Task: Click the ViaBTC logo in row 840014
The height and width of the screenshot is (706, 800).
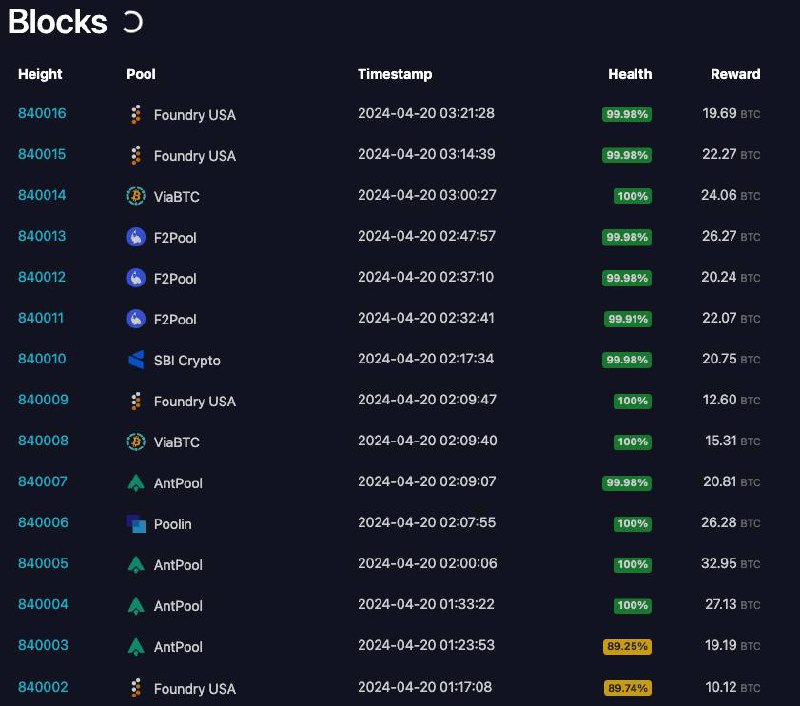Action: (136, 196)
